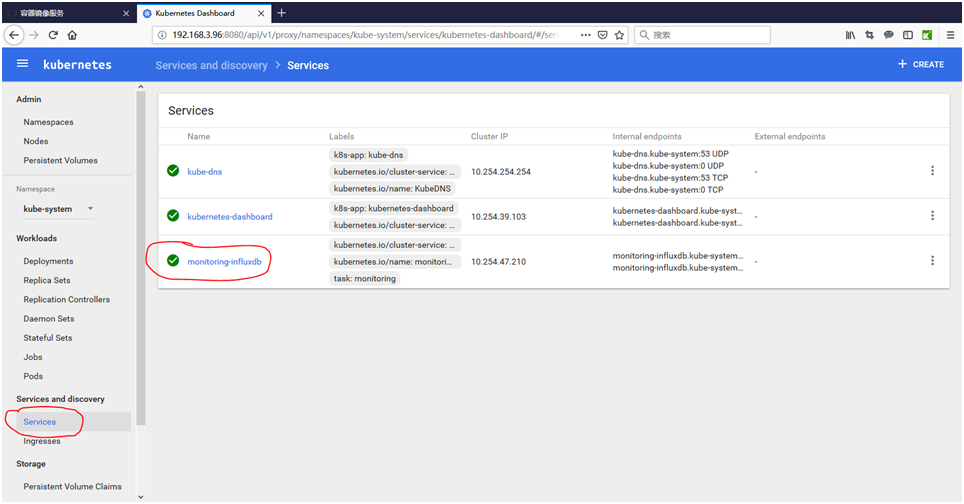Open actions menu for monitoring-influxdb row
This screenshot has width=964, height=504.
[932, 260]
